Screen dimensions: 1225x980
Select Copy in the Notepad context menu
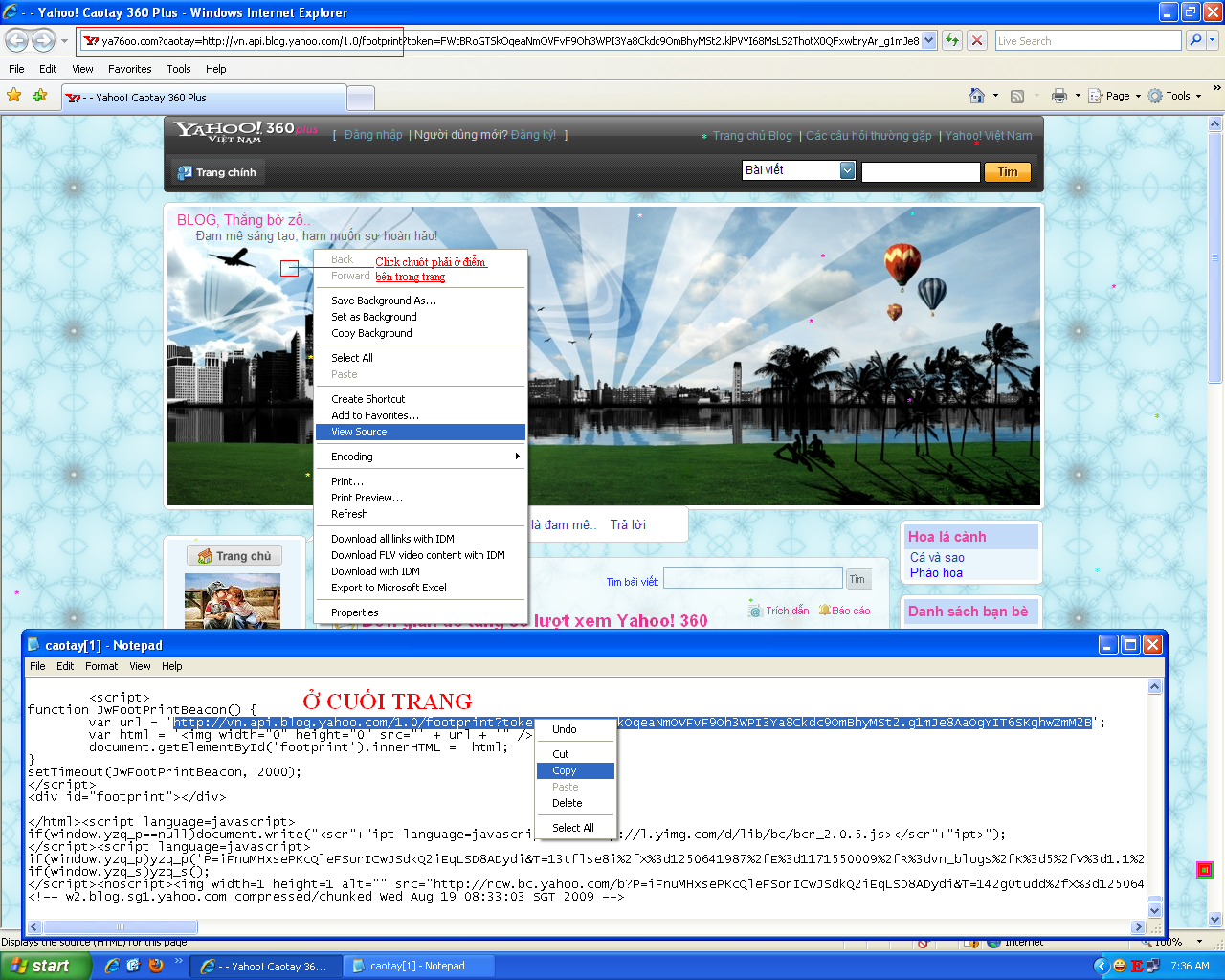point(575,770)
